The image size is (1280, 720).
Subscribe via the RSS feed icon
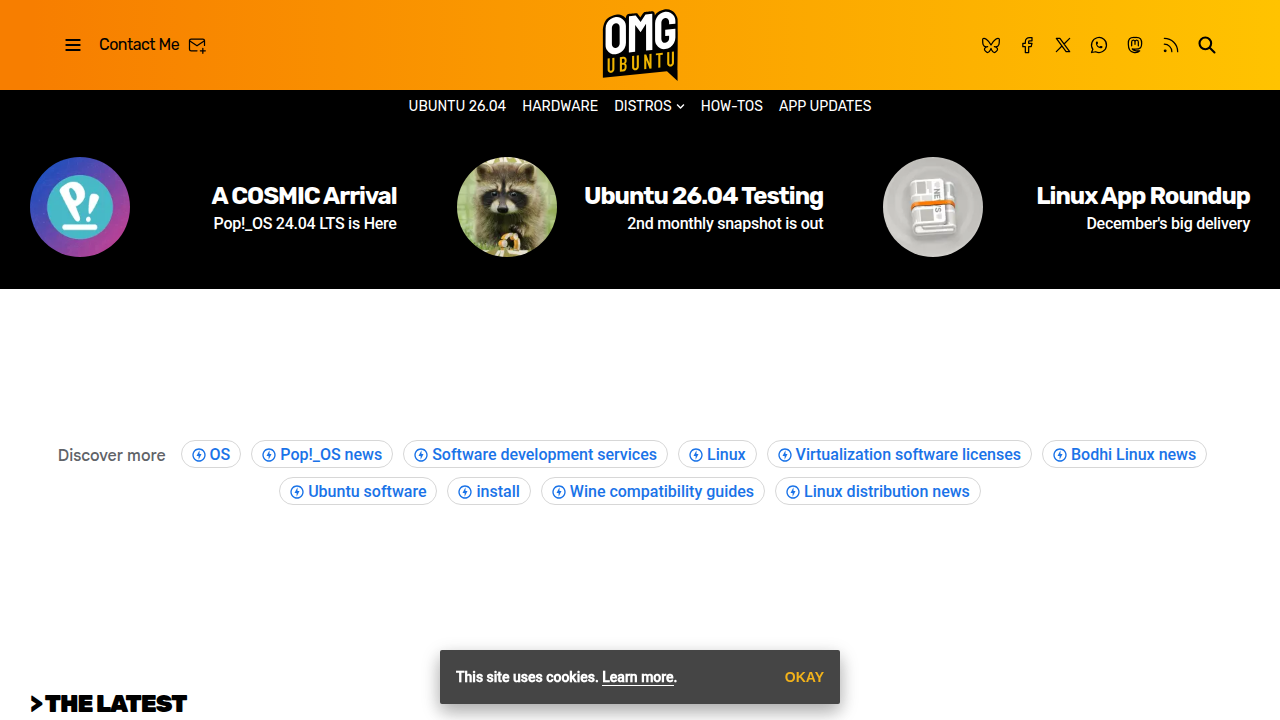click(x=1171, y=45)
